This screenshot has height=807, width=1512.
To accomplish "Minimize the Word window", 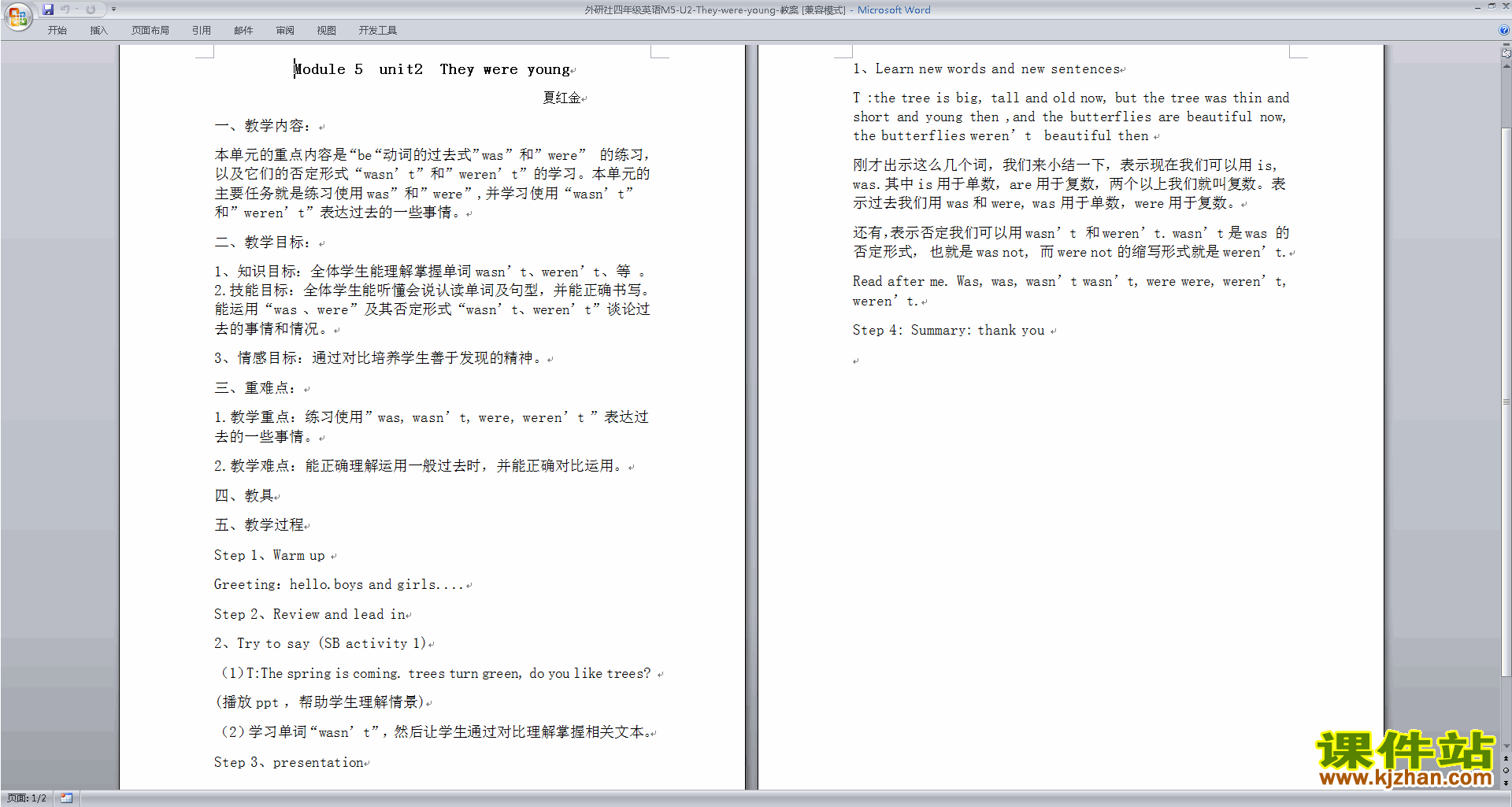I will [x=1477, y=7].
